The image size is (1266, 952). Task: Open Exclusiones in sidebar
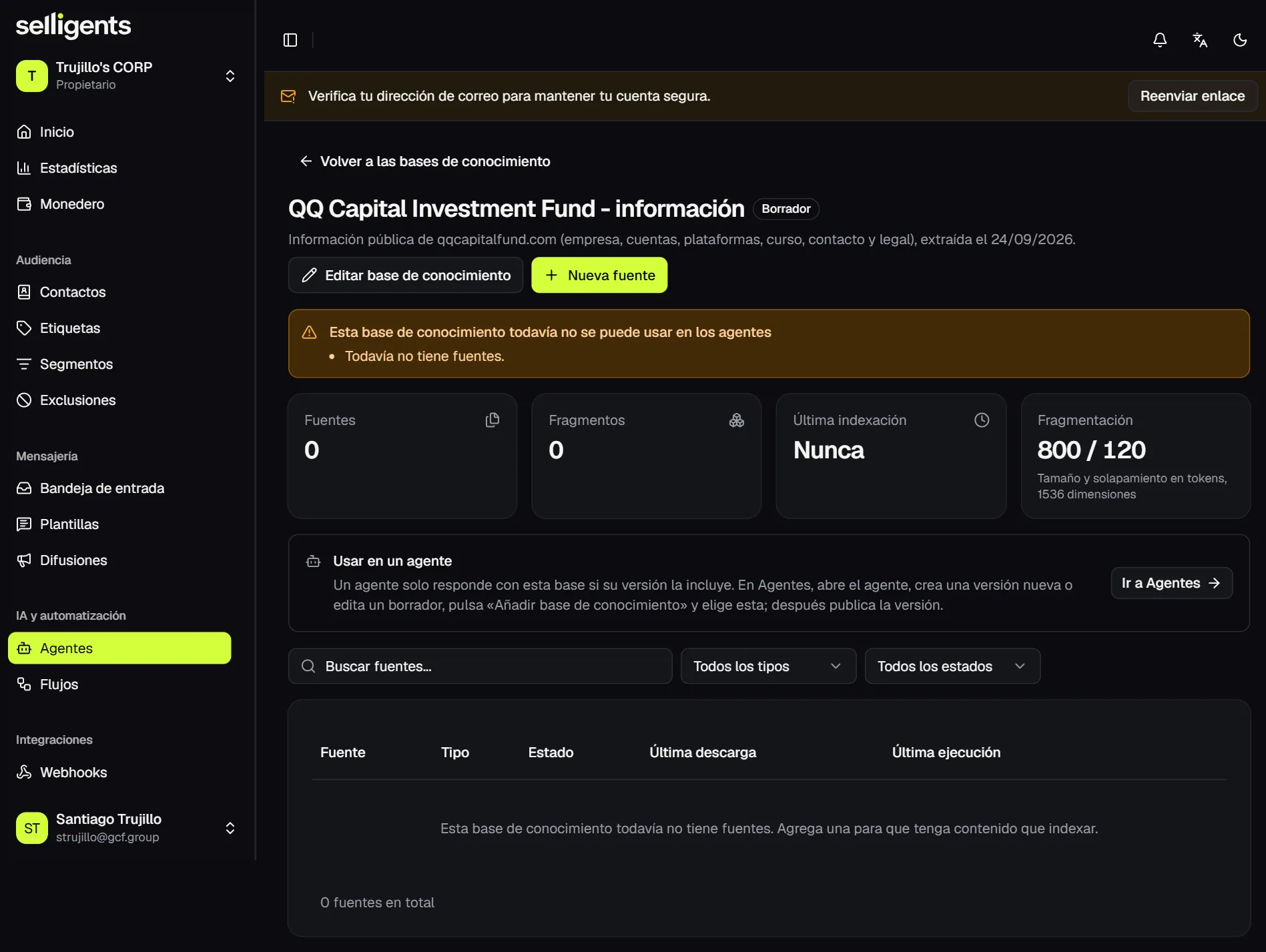119,400
